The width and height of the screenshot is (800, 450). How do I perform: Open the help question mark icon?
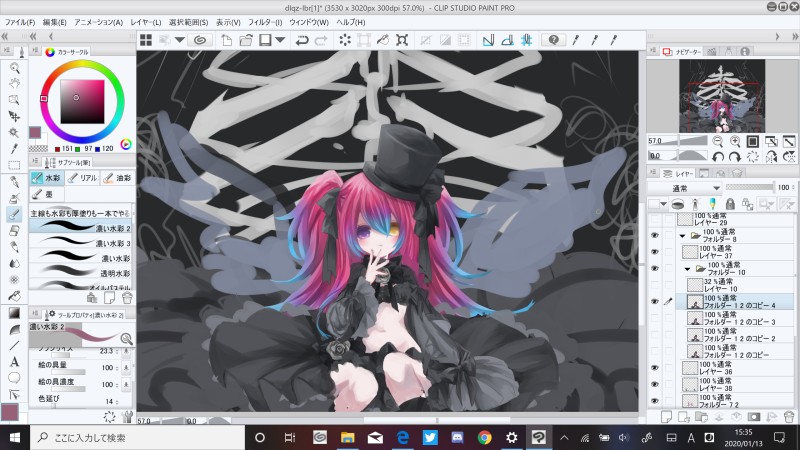pyautogui.click(x=554, y=40)
